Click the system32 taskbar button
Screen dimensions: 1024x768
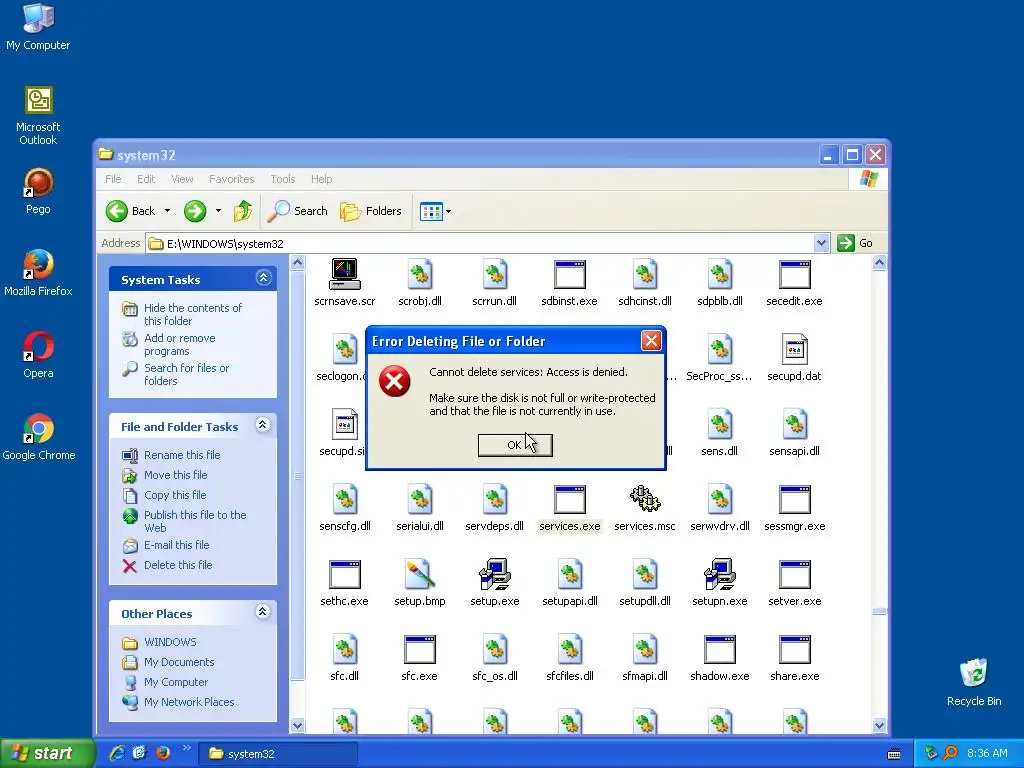coord(278,754)
